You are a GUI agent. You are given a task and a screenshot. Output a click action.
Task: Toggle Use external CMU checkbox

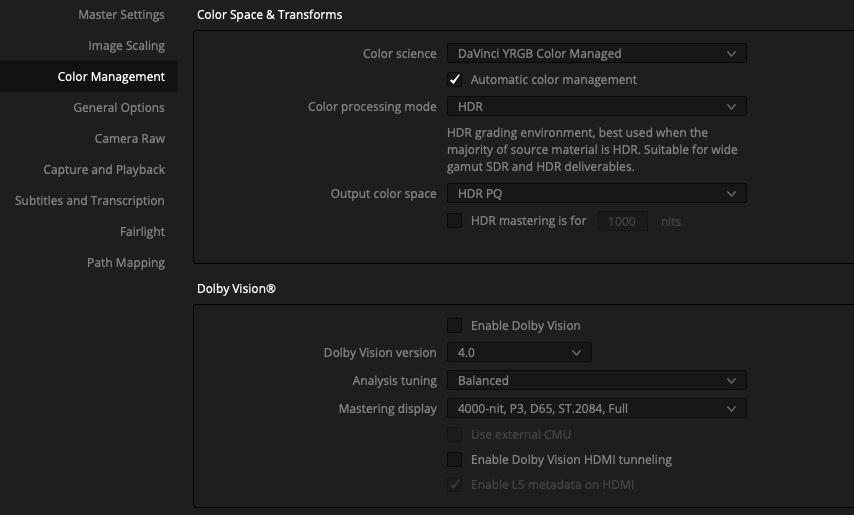(x=454, y=434)
